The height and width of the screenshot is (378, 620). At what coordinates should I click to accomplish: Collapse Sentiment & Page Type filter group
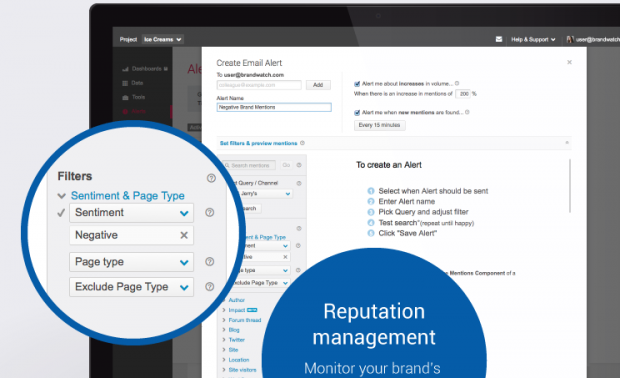(x=61, y=196)
